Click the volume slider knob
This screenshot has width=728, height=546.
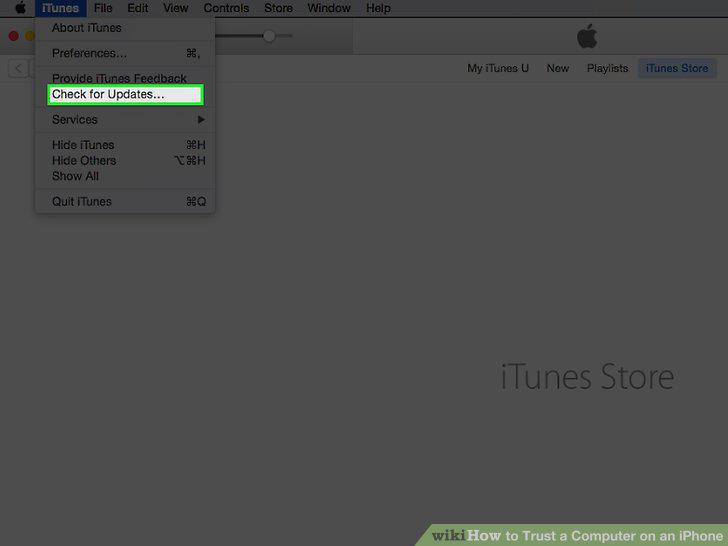[x=269, y=36]
